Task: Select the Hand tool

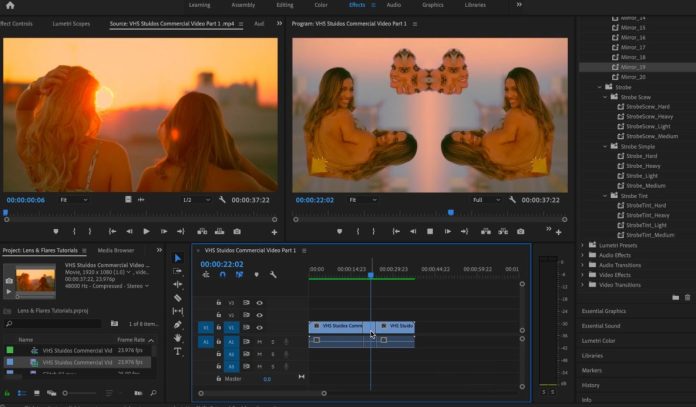Action: (178, 338)
